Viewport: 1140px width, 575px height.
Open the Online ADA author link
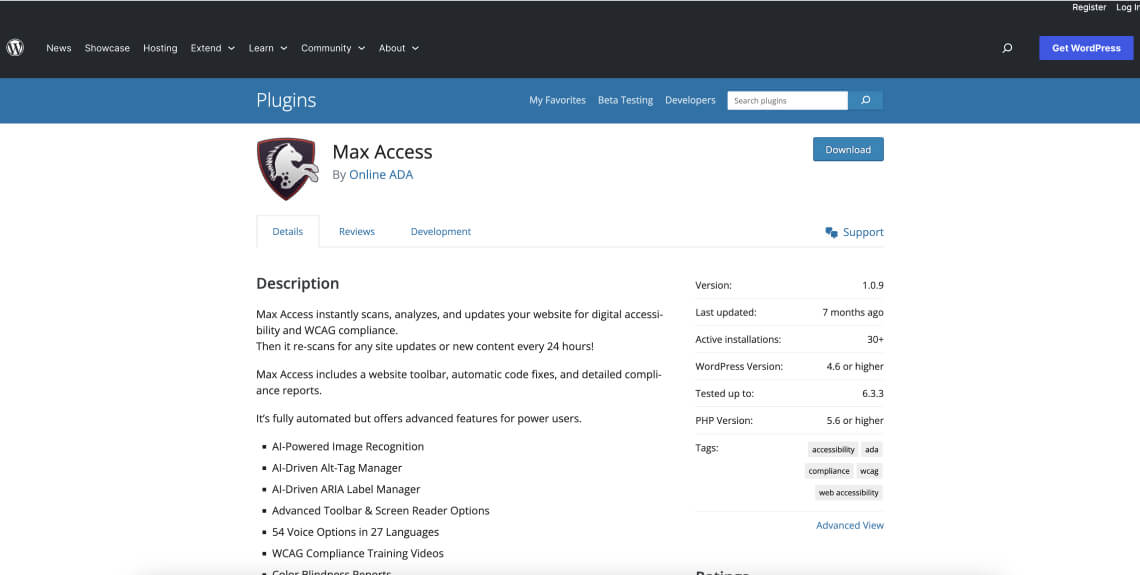click(380, 174)
